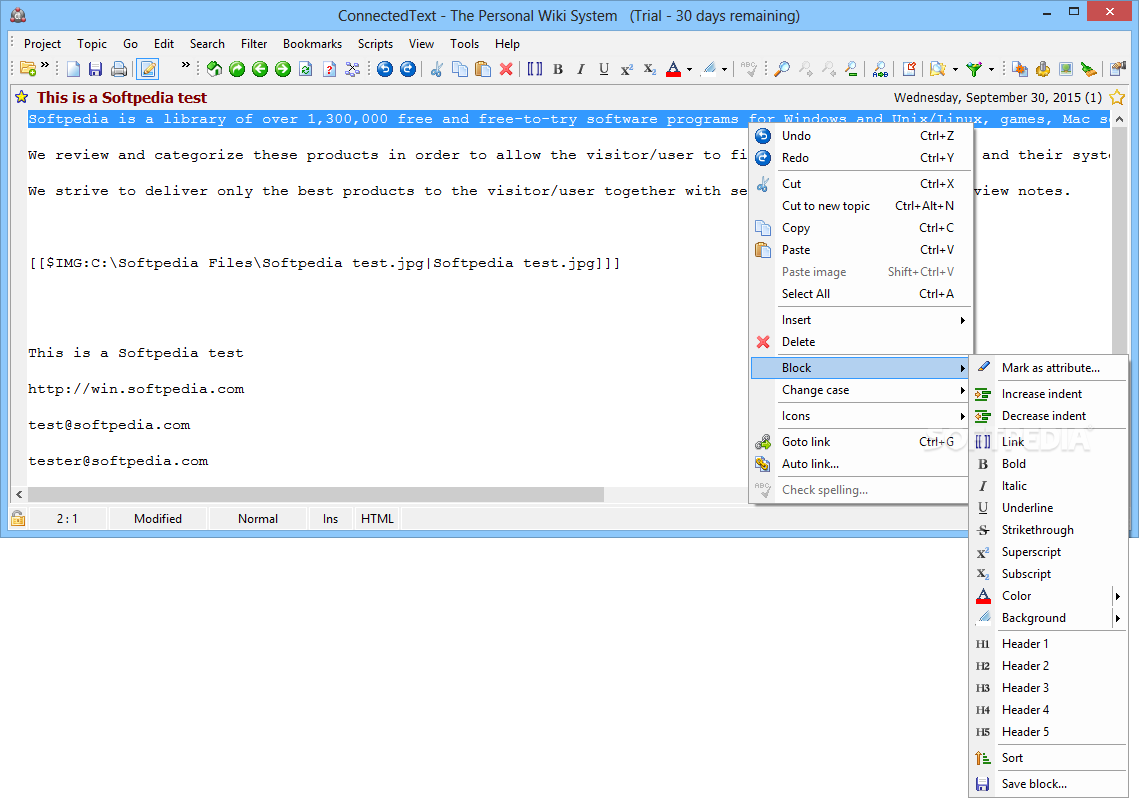Click the green brush icon near toolbar end
Image resolution: width=1139 pixels, height=798 pixels.
click(x=1089, y=69)
